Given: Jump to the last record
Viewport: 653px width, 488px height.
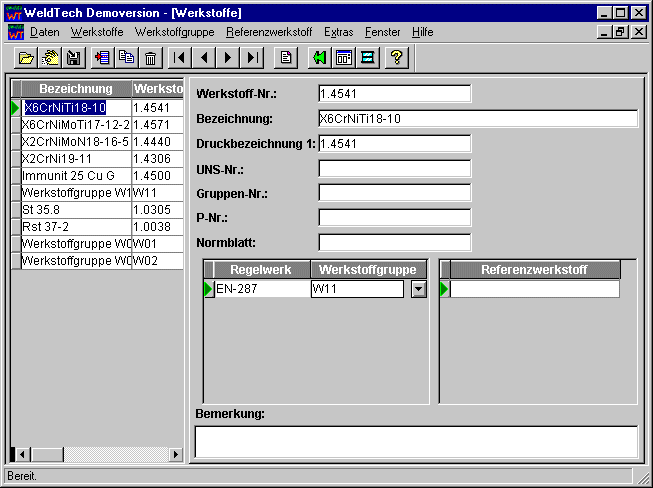Looking at the screenshot, I should tap(252, 58).
